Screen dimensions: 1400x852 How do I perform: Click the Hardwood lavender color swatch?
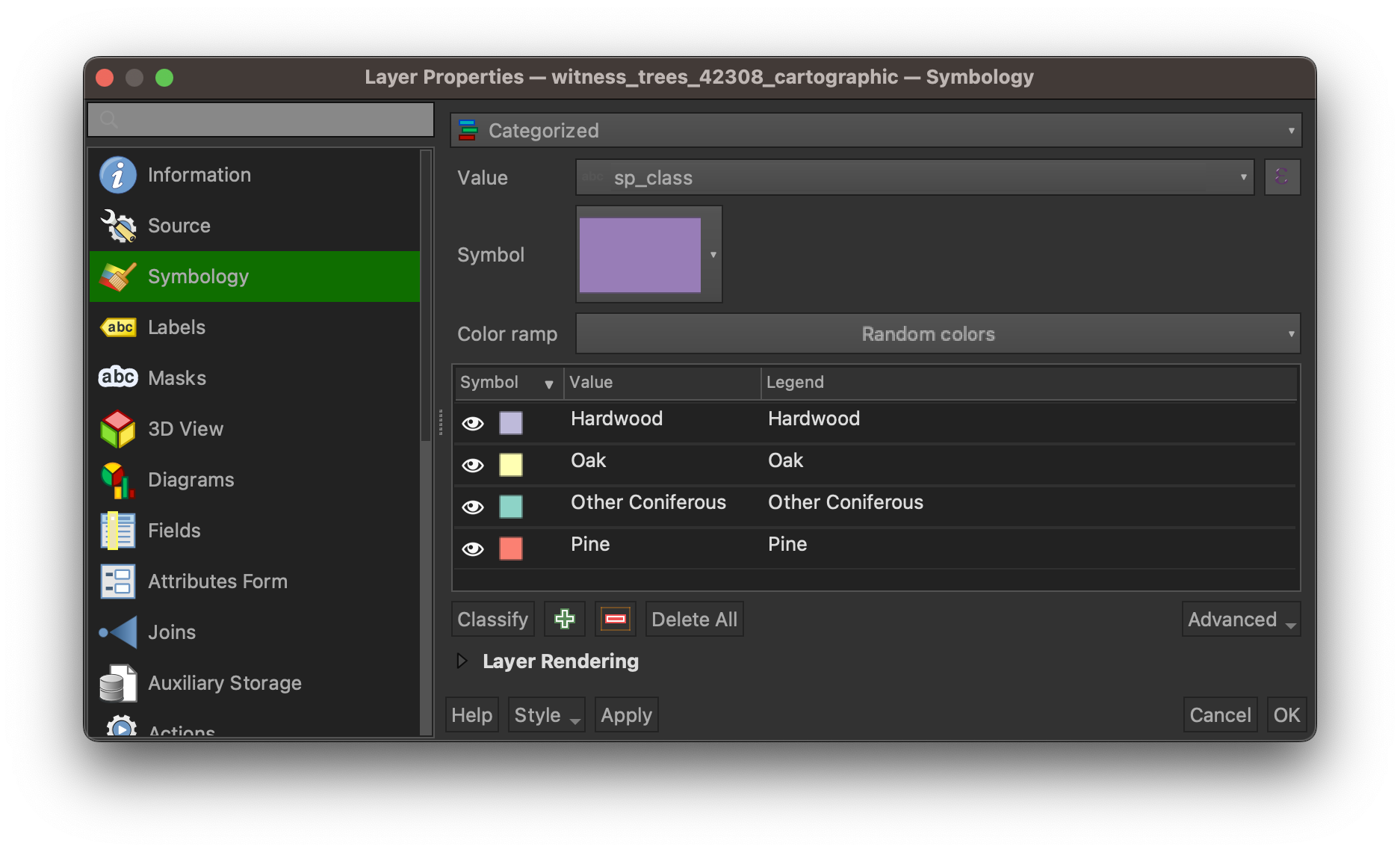511,423
